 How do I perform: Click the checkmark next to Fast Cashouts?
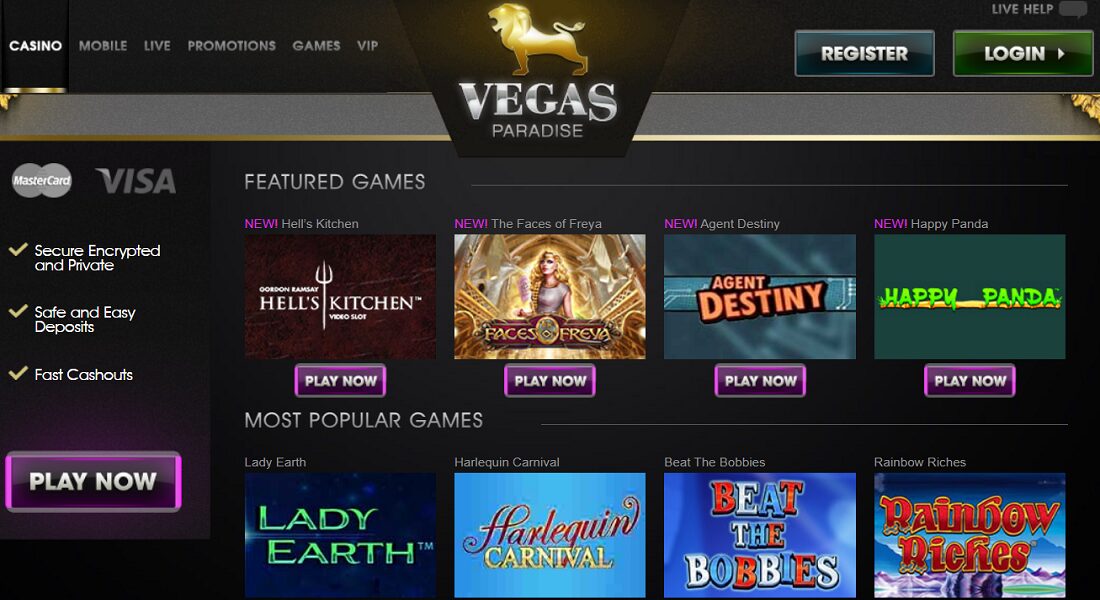pyautogui.click(x=18, y=373)
